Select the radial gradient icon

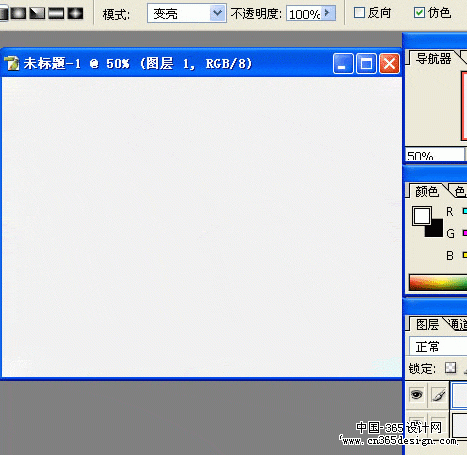point(18,13)
